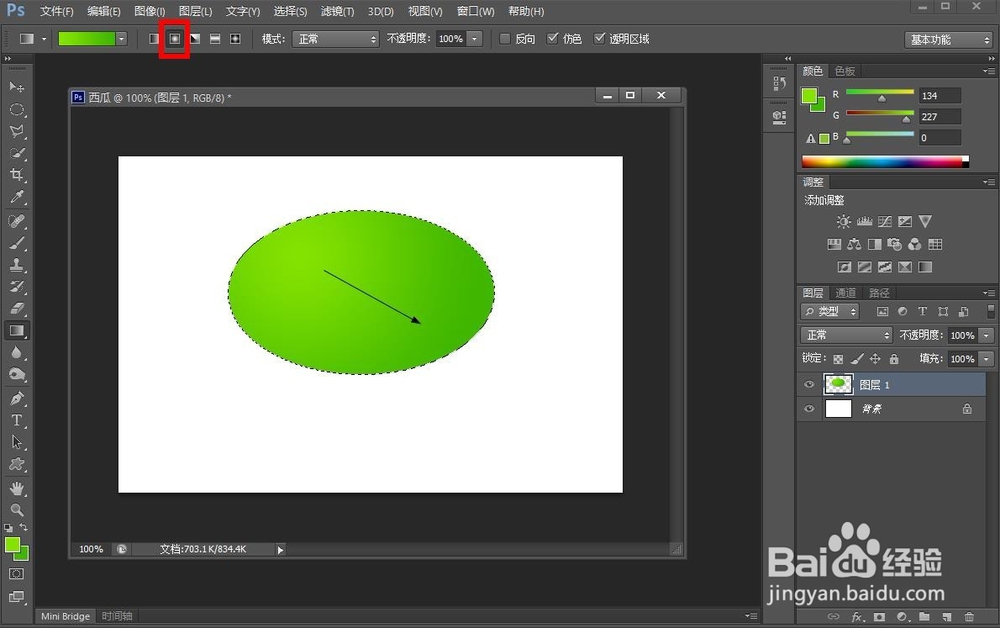Open the 滤镜(T) menu
This screenshot has height=628, width=1000.
click(x=337, y=11)
